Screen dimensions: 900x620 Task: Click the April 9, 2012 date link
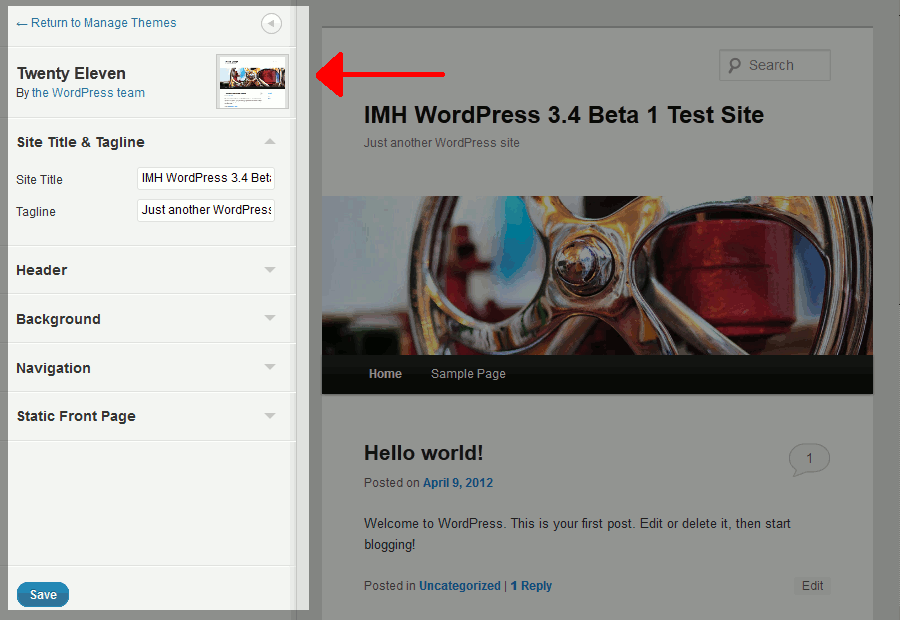point(458,483)
